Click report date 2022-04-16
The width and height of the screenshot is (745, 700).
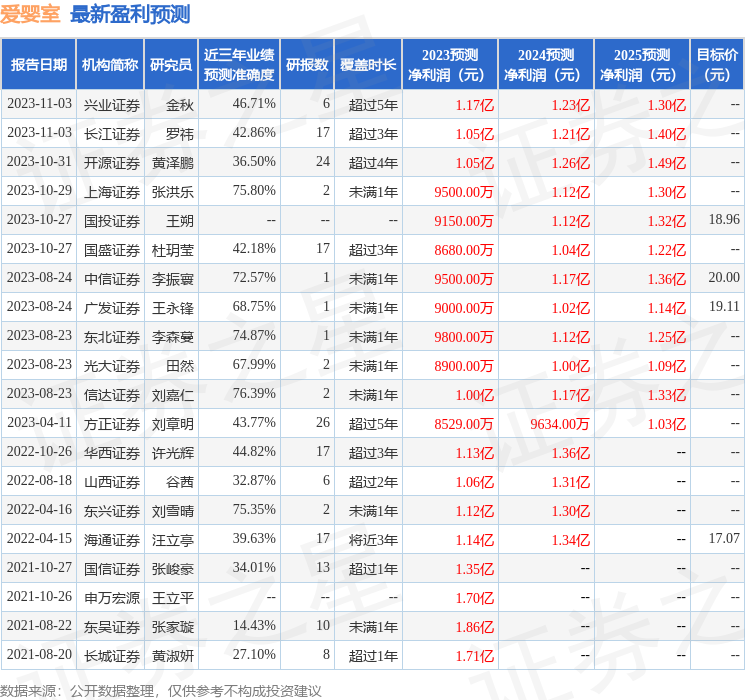pyautogui.click(x=39, y=509)
